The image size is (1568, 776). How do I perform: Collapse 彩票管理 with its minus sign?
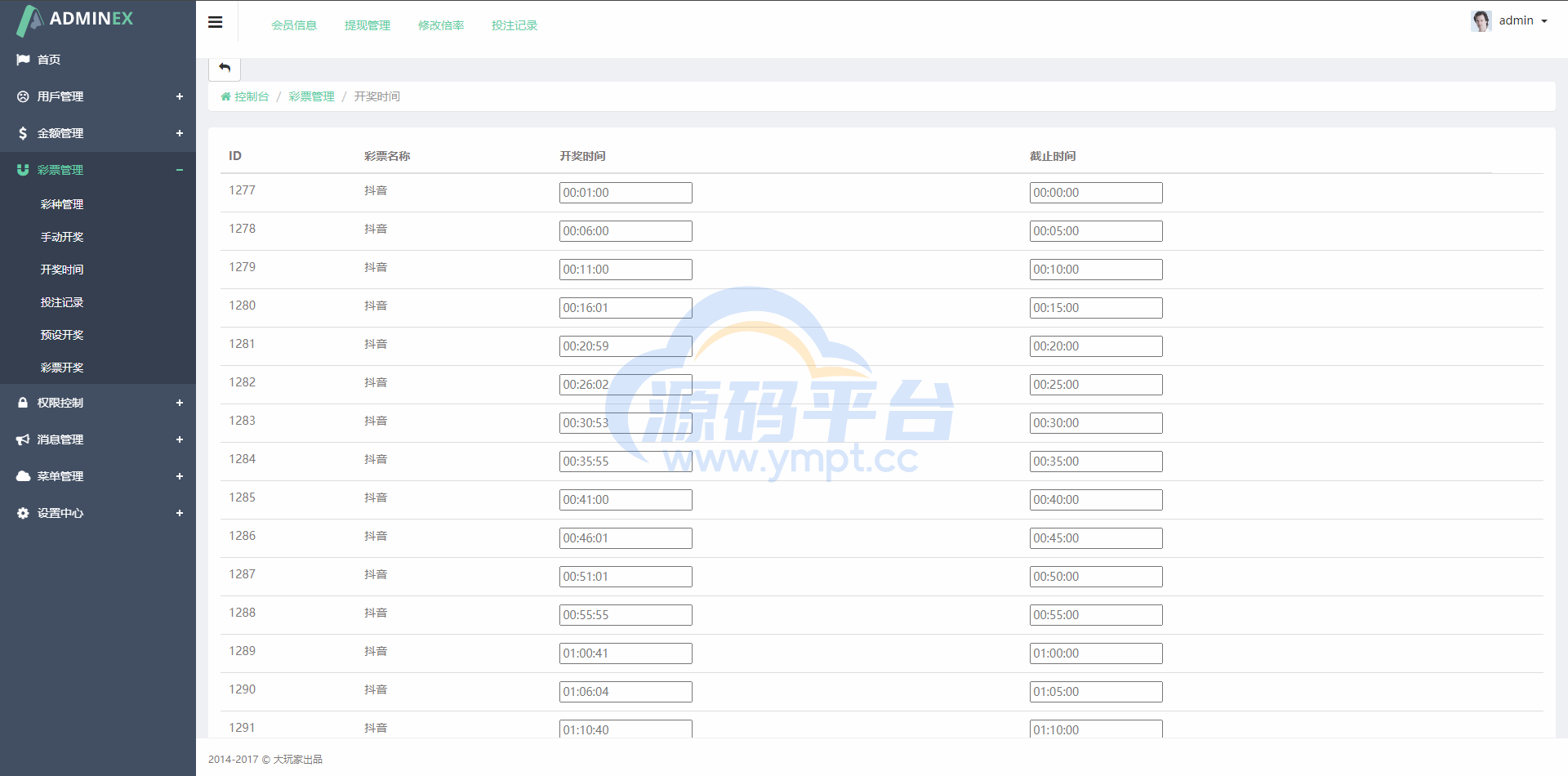coord(180,170)
